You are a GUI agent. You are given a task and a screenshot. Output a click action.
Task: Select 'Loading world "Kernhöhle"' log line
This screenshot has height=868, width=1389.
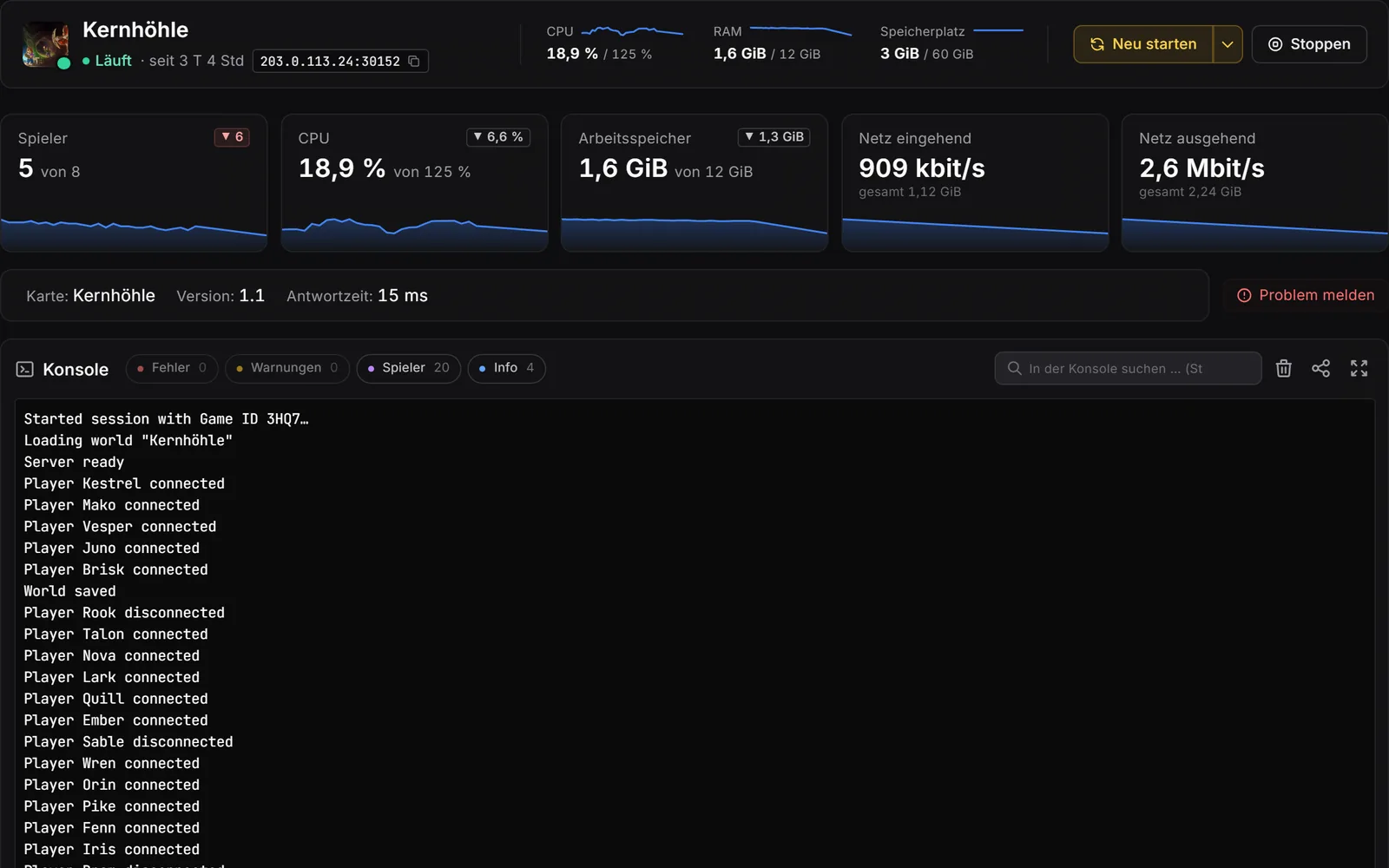128,441
